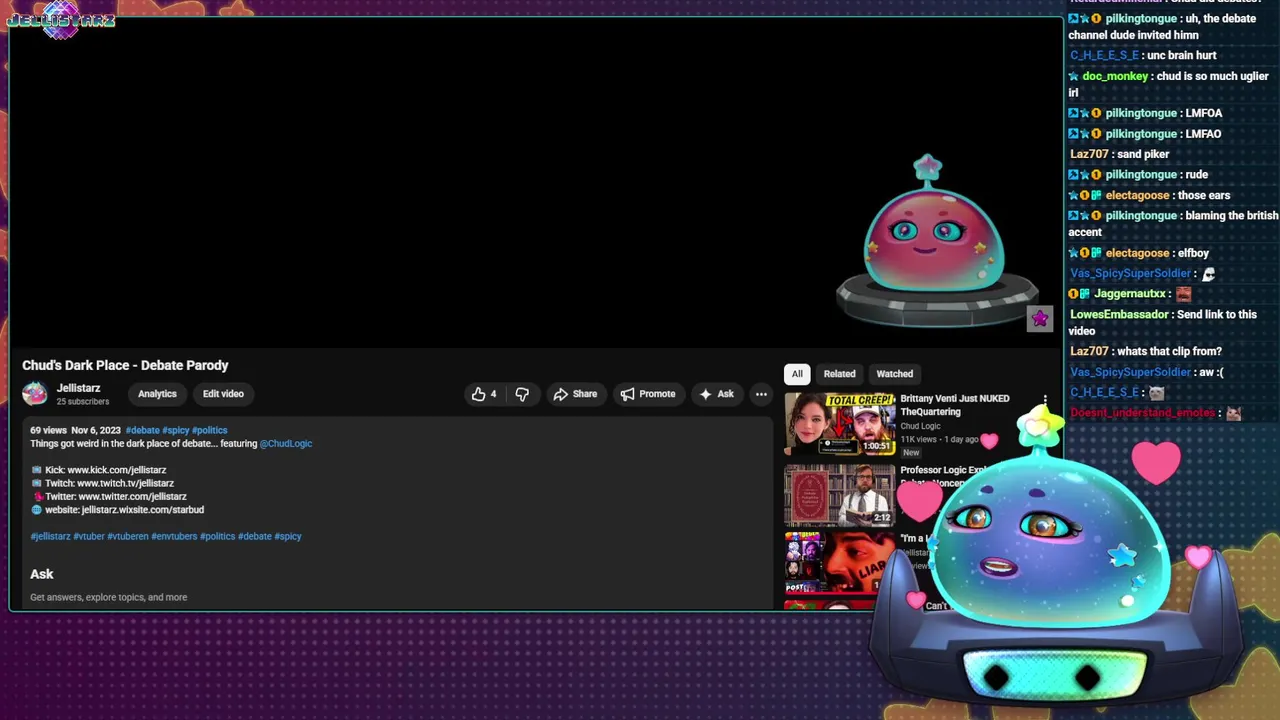Click the thumbs-down dislike icon
Screen dimensions: 1280x720
(x=522, y=394)
